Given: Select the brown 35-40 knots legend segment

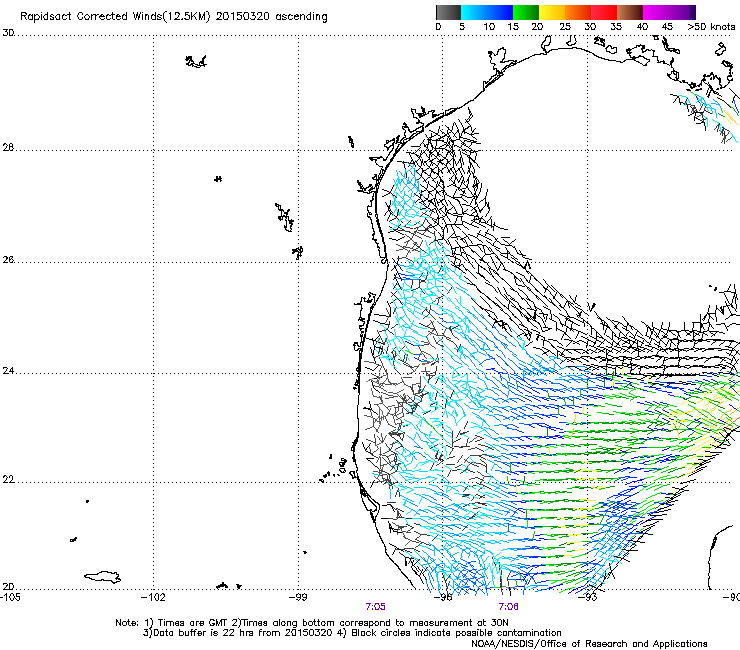Looking at the screenshot, I should (x=630, y=12).
